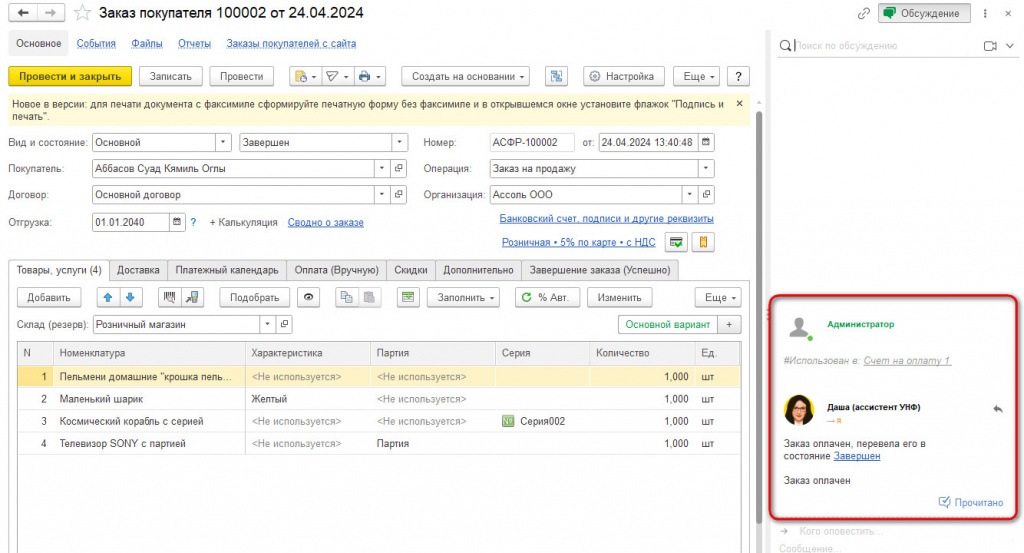
Task: Open top toolbar Еще menu
Action: point(697,76)
